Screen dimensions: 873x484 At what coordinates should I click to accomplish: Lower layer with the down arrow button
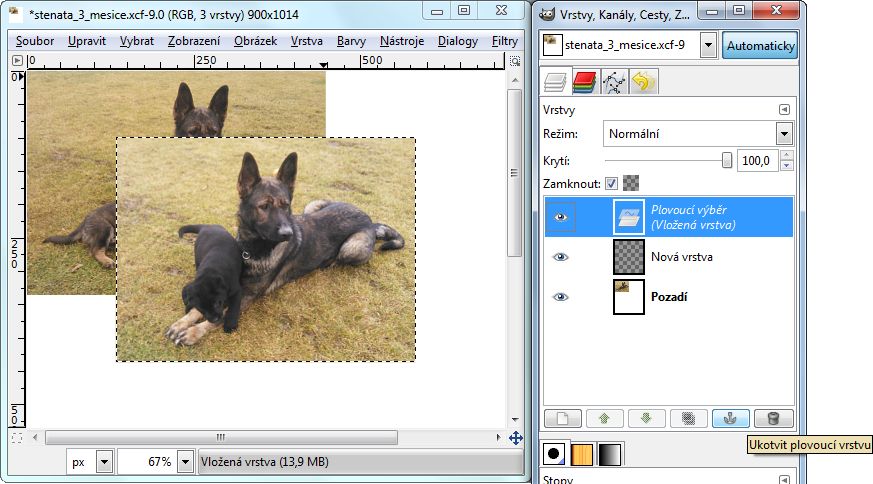pyautogui.click(x=646, y=418)
